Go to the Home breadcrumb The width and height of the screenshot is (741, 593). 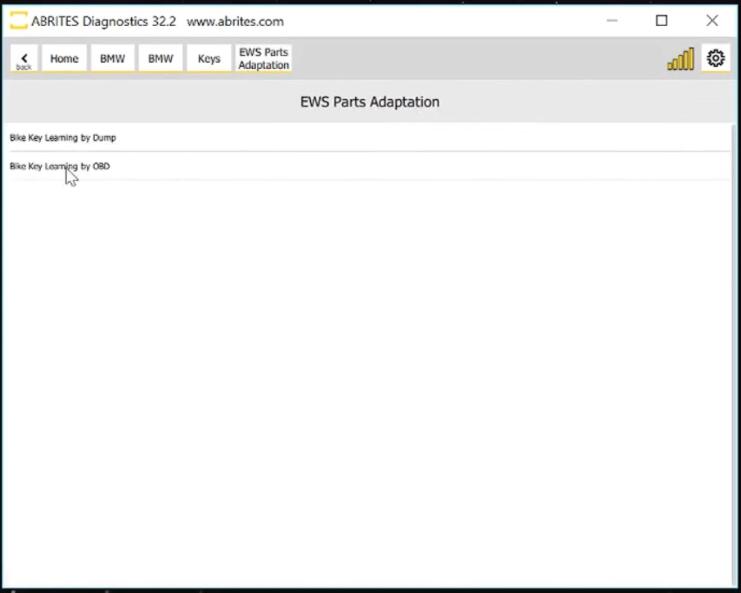click(x=64, y=59)
